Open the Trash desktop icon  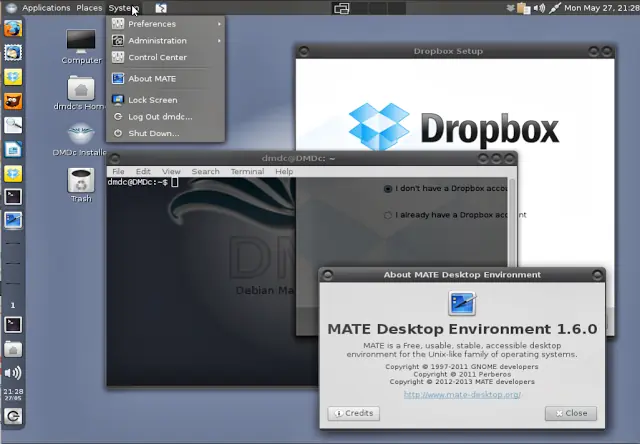(x=81, y=185)
